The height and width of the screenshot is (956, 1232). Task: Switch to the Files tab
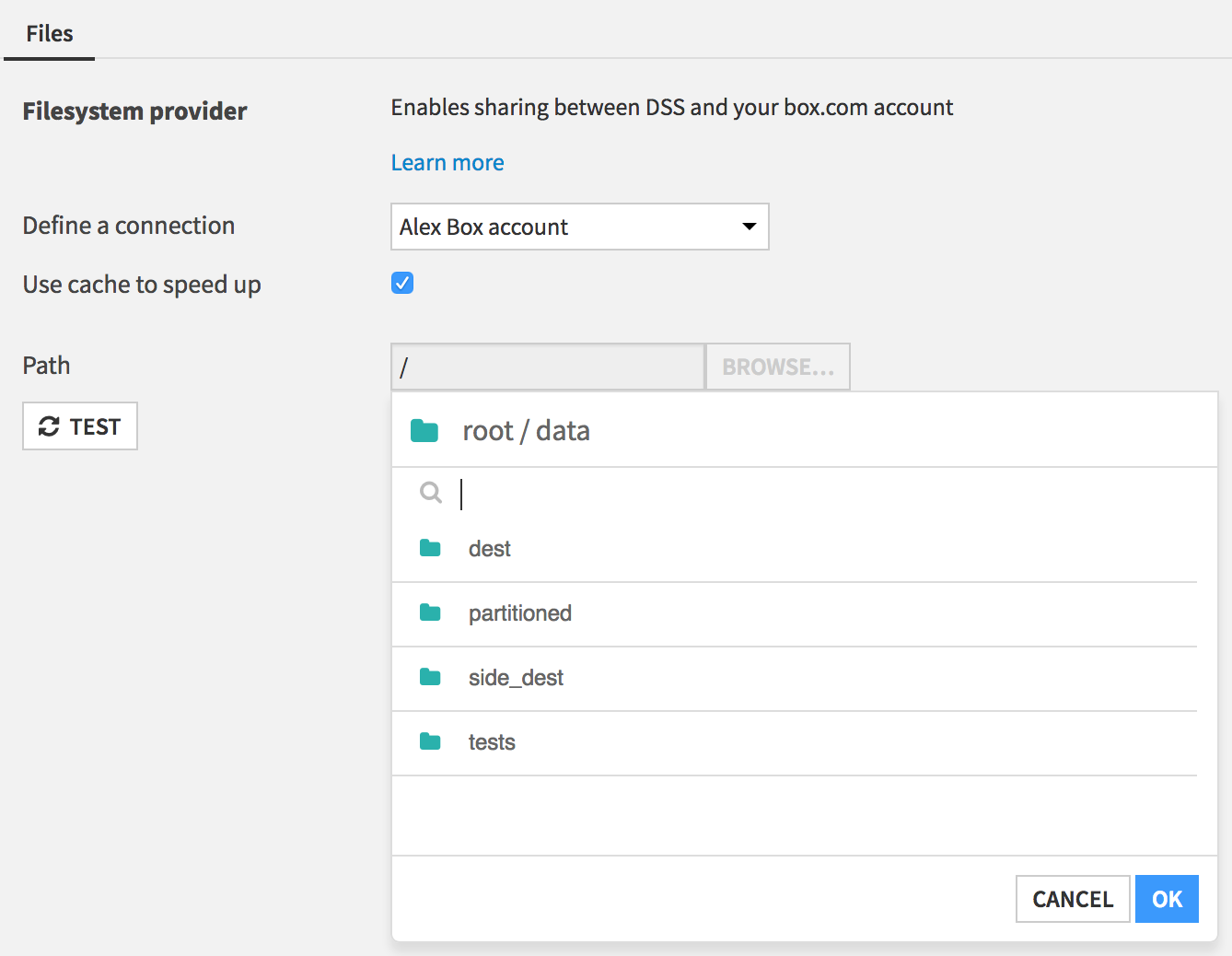point(50,34)
